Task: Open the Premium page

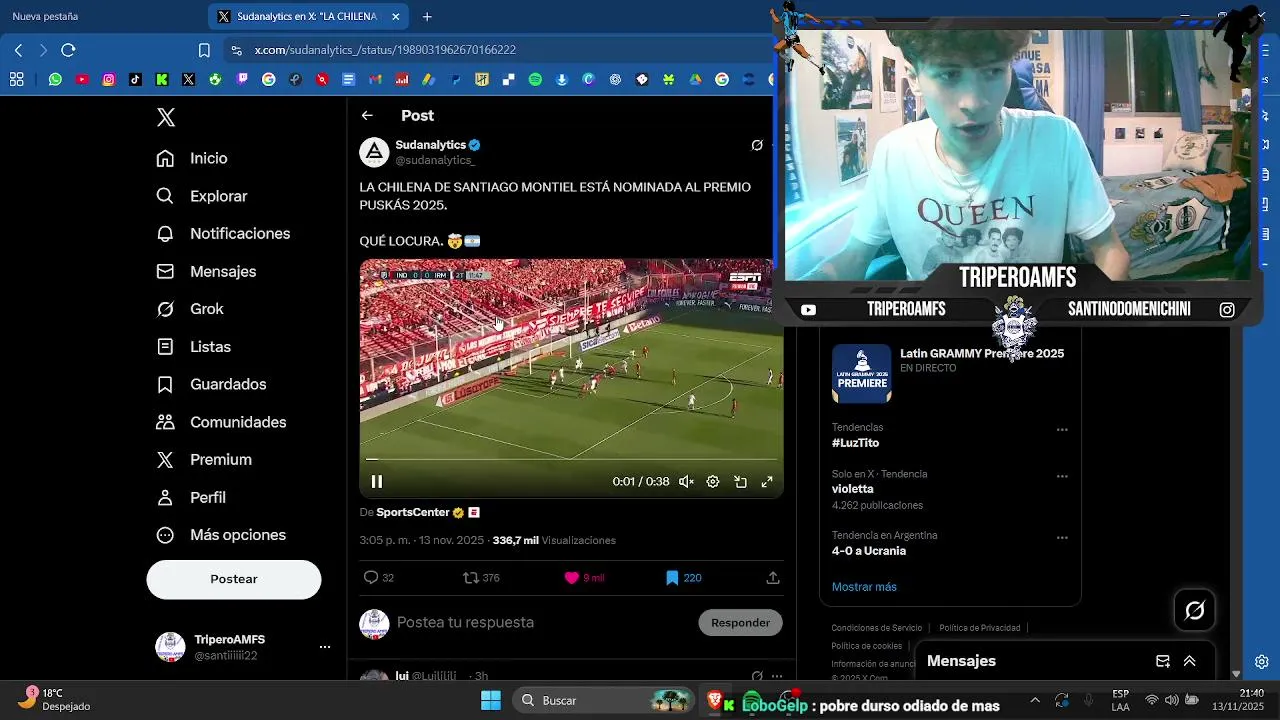Action: tap(204, 460)
